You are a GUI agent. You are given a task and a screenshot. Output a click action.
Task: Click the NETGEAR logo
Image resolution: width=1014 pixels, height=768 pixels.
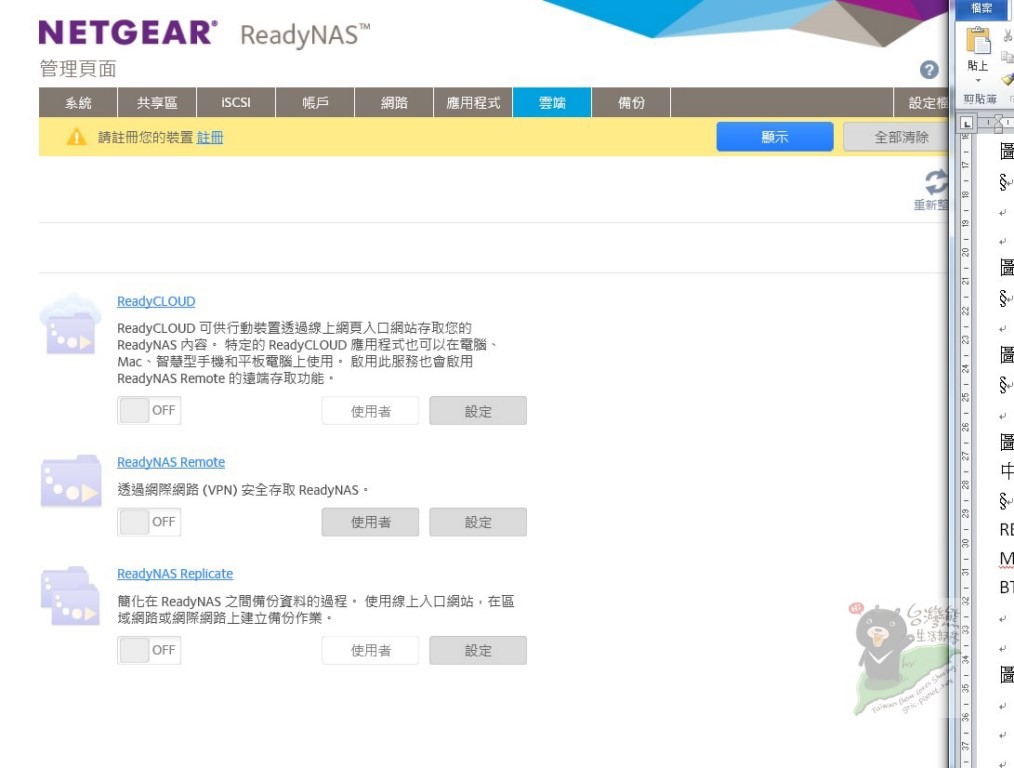(x=128, y=33)
